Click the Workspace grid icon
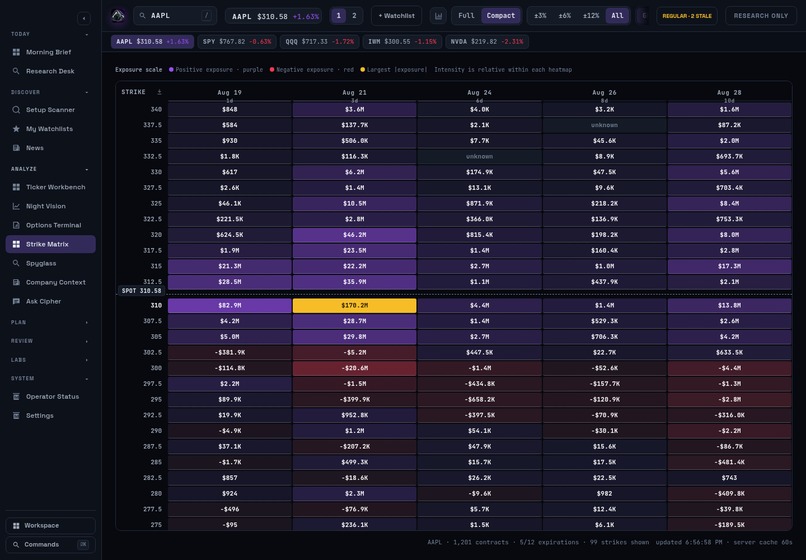The height and width of the screenshot is (560, 806). (x=16, y=526)
